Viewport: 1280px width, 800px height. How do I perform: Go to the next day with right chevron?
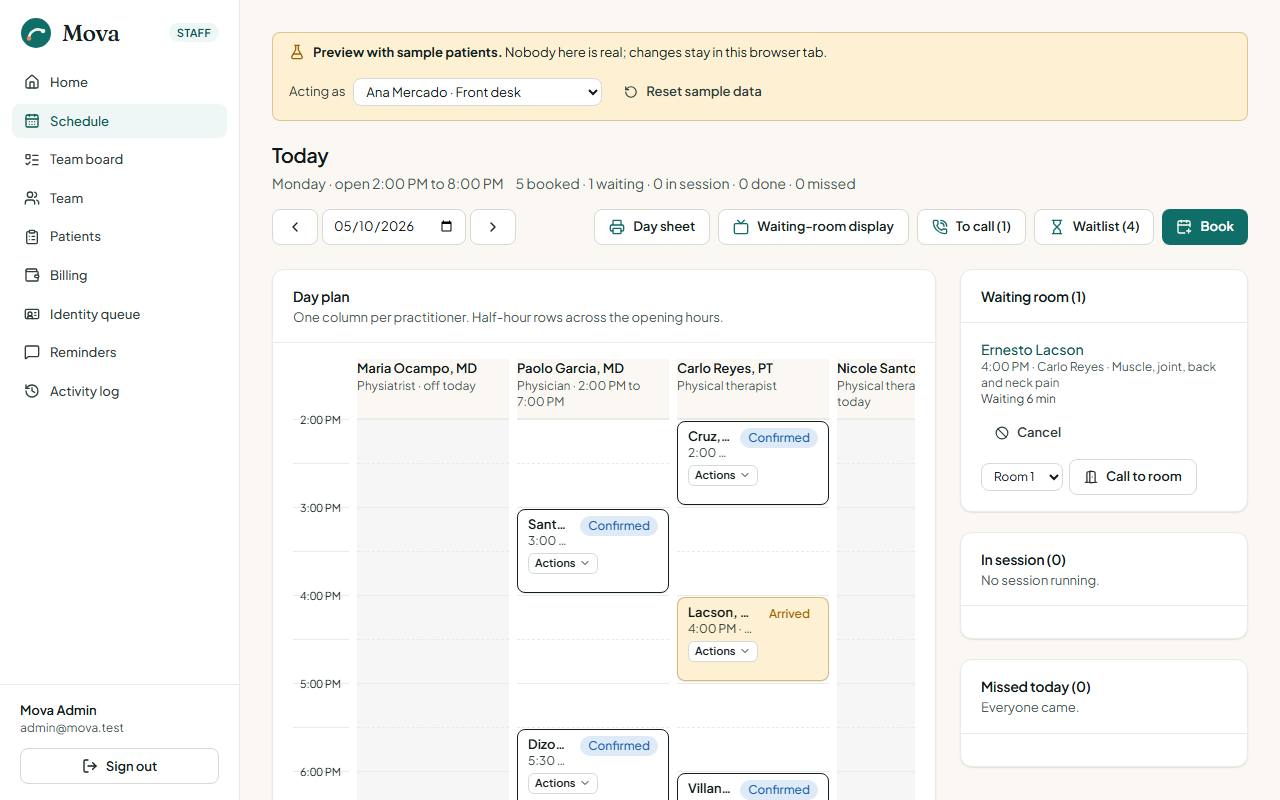[x=493, y=227]
